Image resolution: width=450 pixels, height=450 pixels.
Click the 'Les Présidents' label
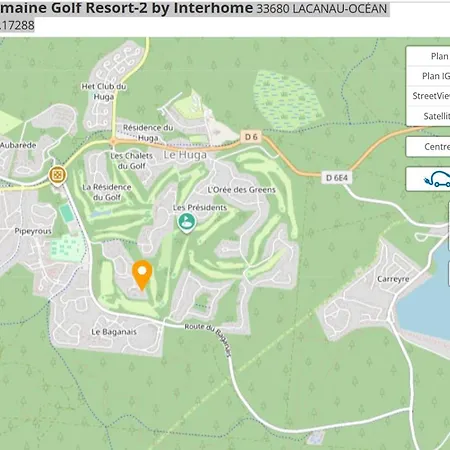[x=200, y=207]
